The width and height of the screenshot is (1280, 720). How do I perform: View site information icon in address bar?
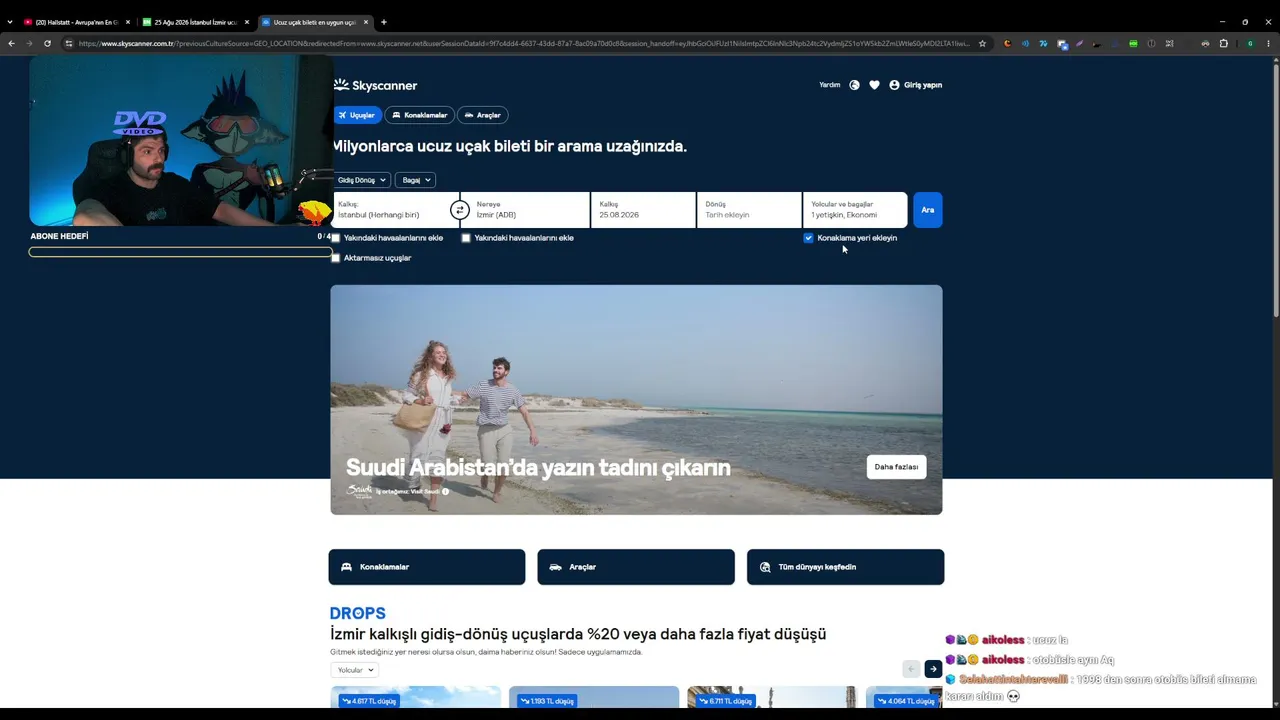pos(69,43)
